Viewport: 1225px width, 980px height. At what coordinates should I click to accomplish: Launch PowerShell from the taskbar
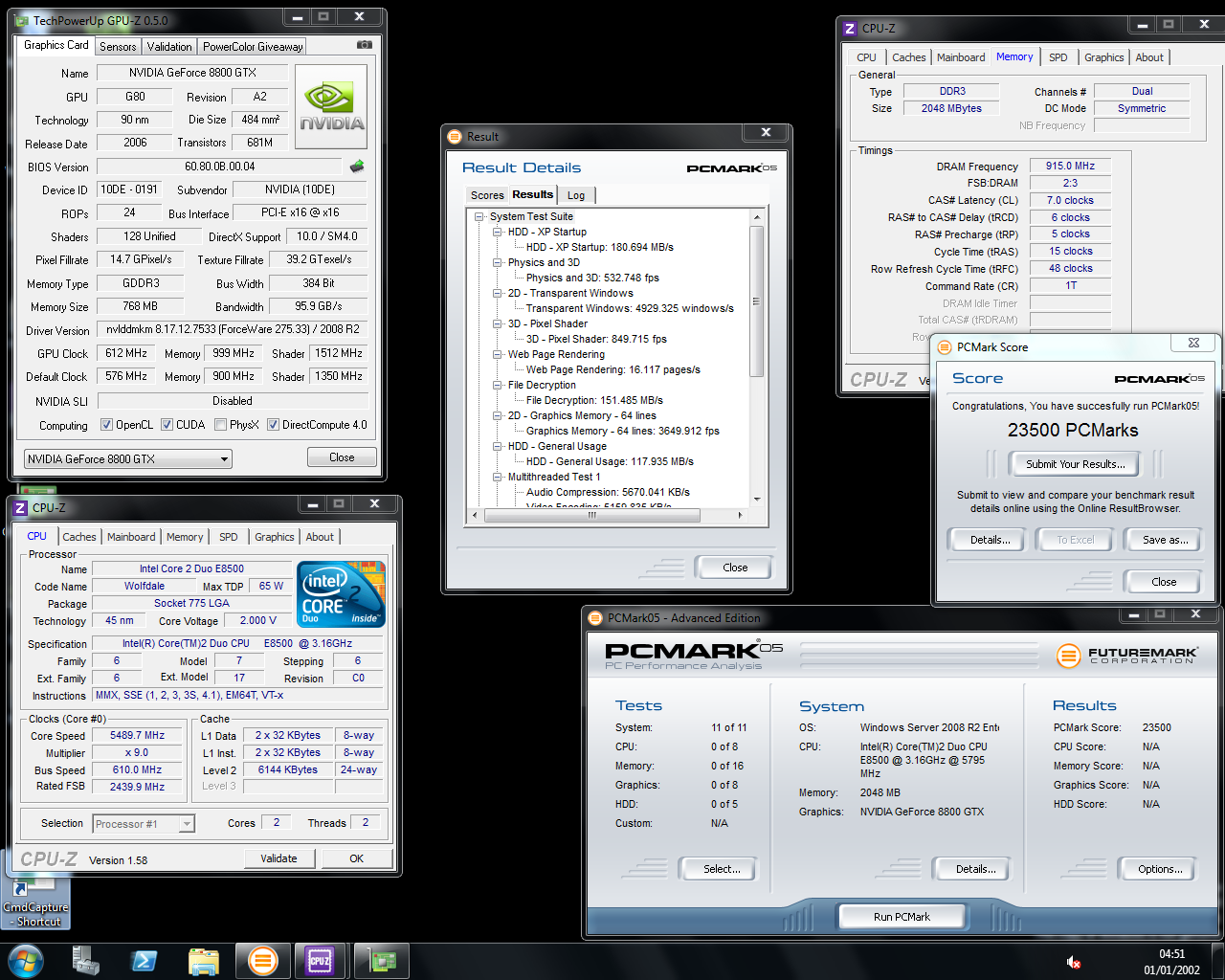tap(145, 960)
